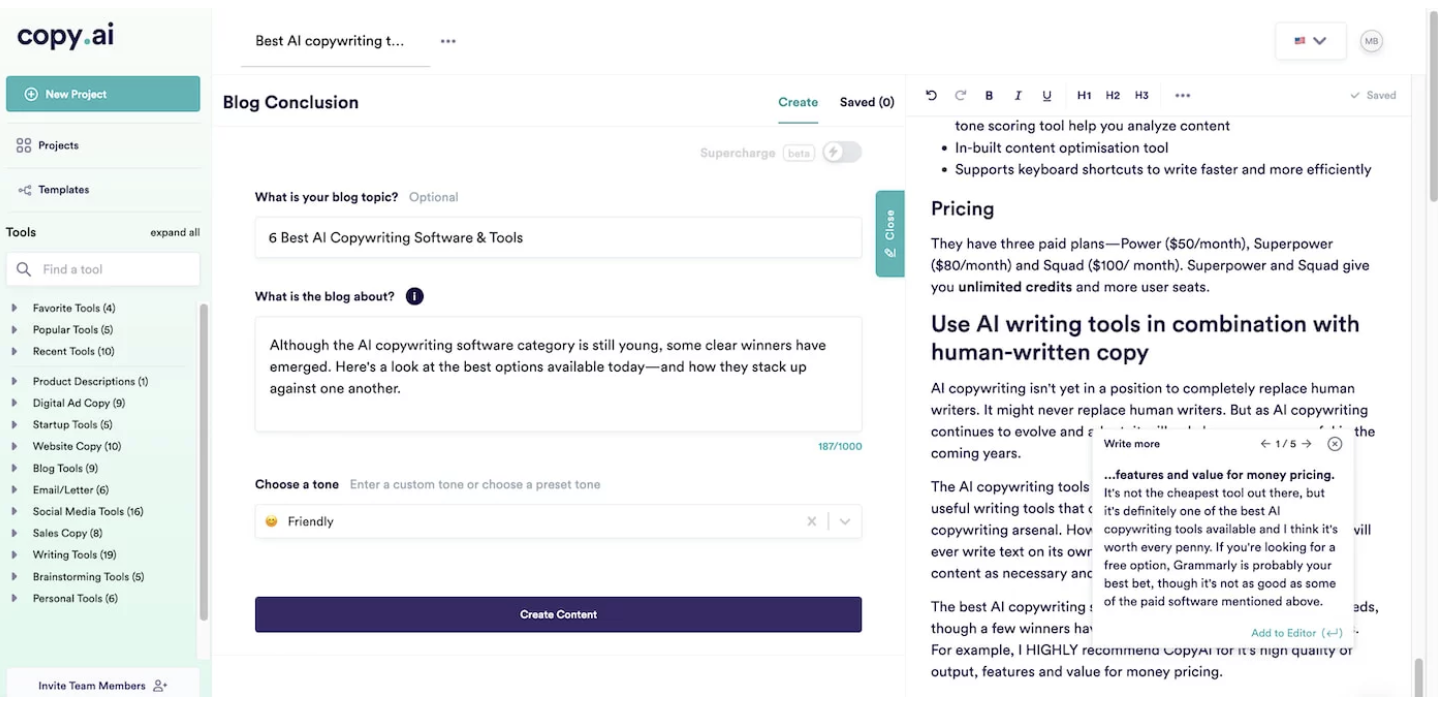The height and width of the screenshot is (706, 1438).
Task: Expand the Social Media Tools (16) category
Action: tap(14, 511)
